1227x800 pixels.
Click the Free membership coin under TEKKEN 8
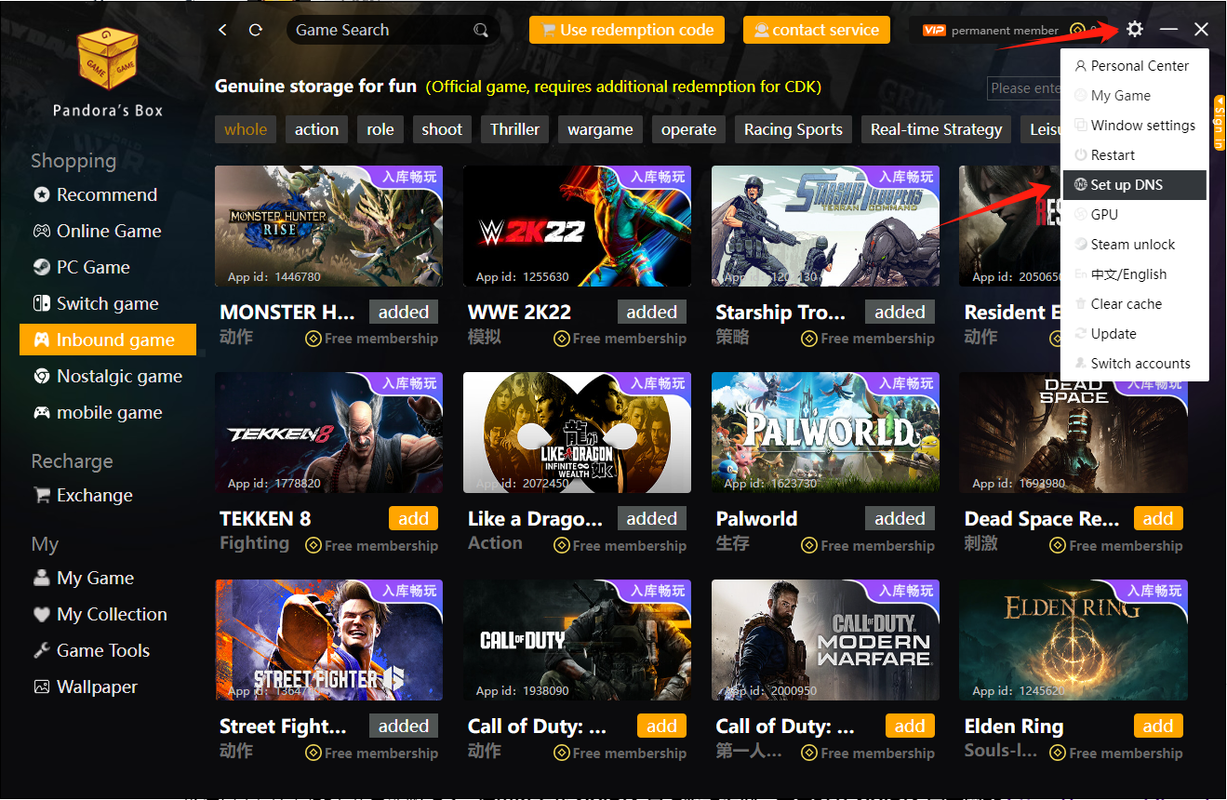pos(313,546)
